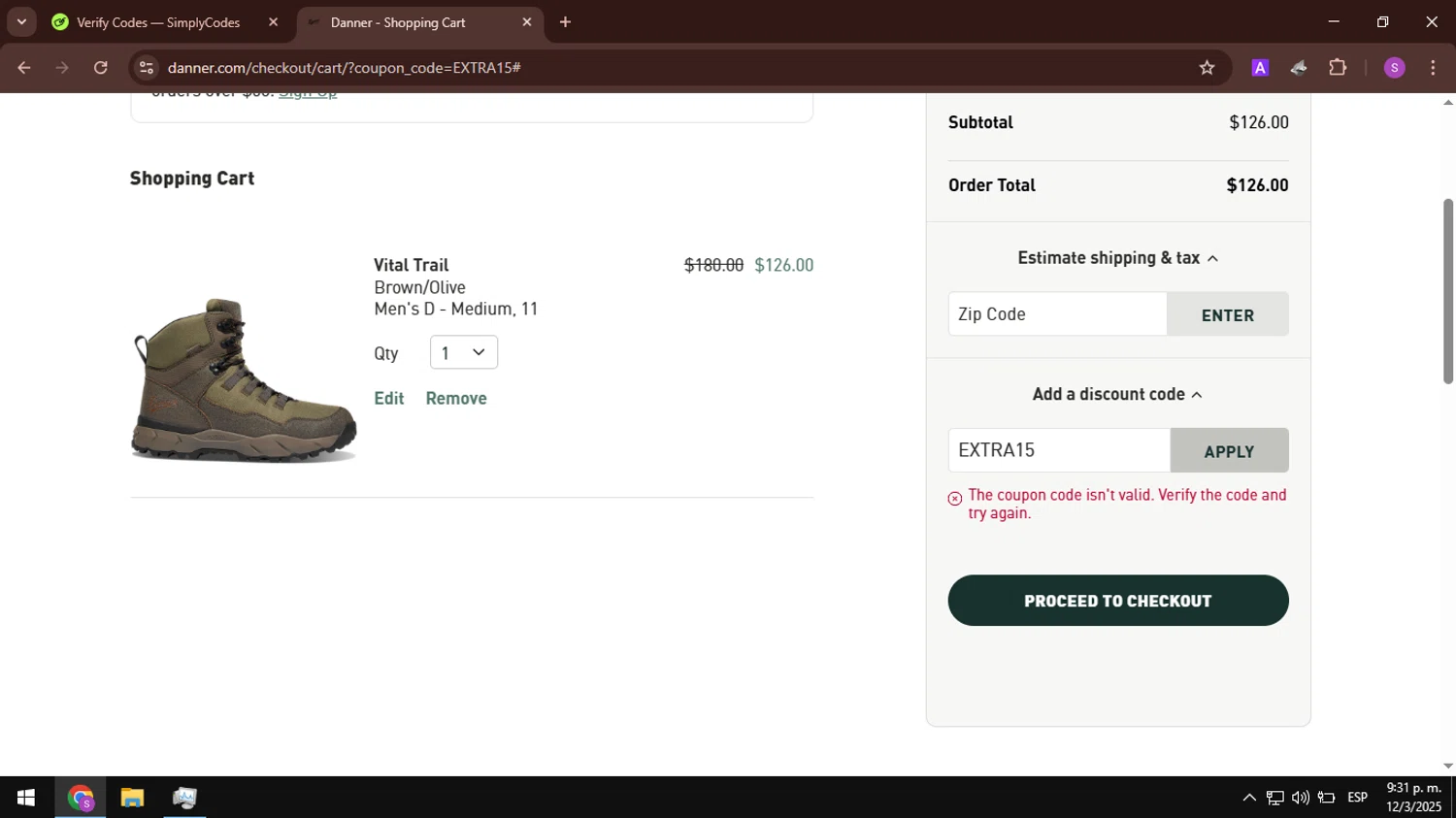Click the browser back arrow

click(24, 68)
